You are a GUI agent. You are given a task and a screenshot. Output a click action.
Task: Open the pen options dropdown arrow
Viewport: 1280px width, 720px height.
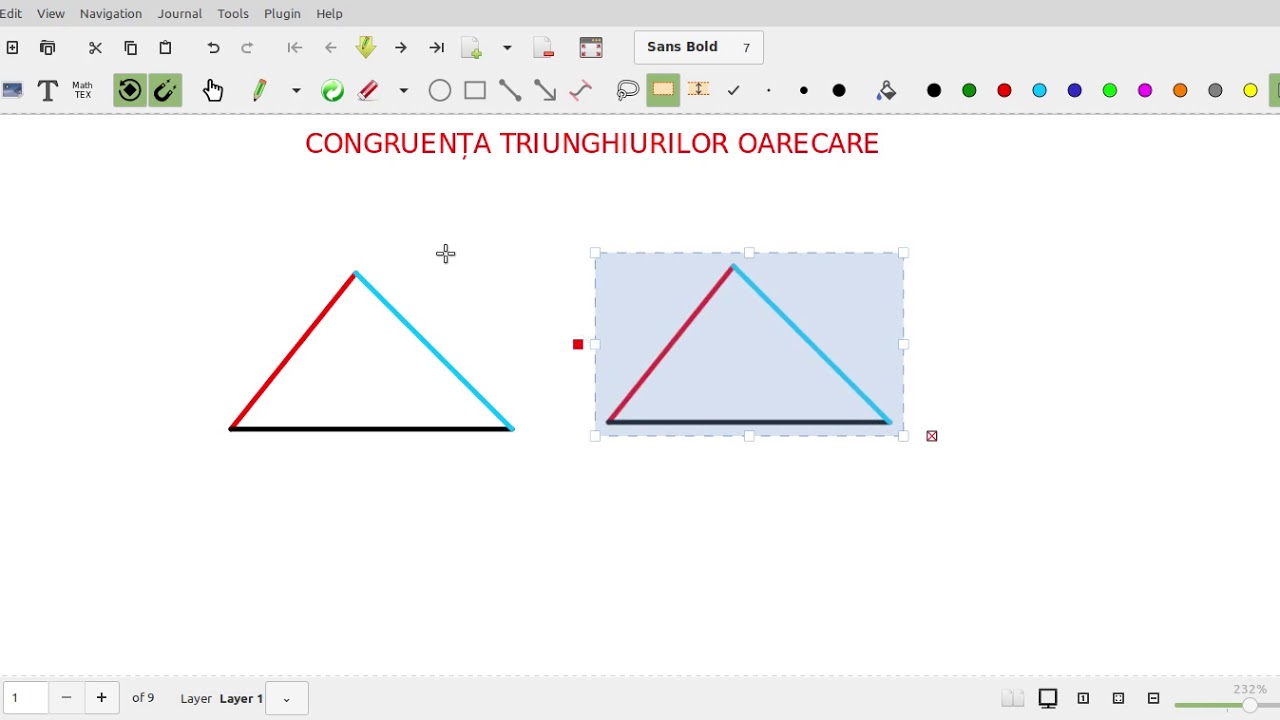click(296, 90)
